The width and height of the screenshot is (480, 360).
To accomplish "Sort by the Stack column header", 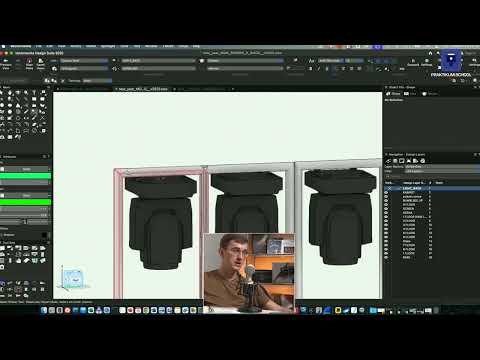I will (x=430, y=183).
